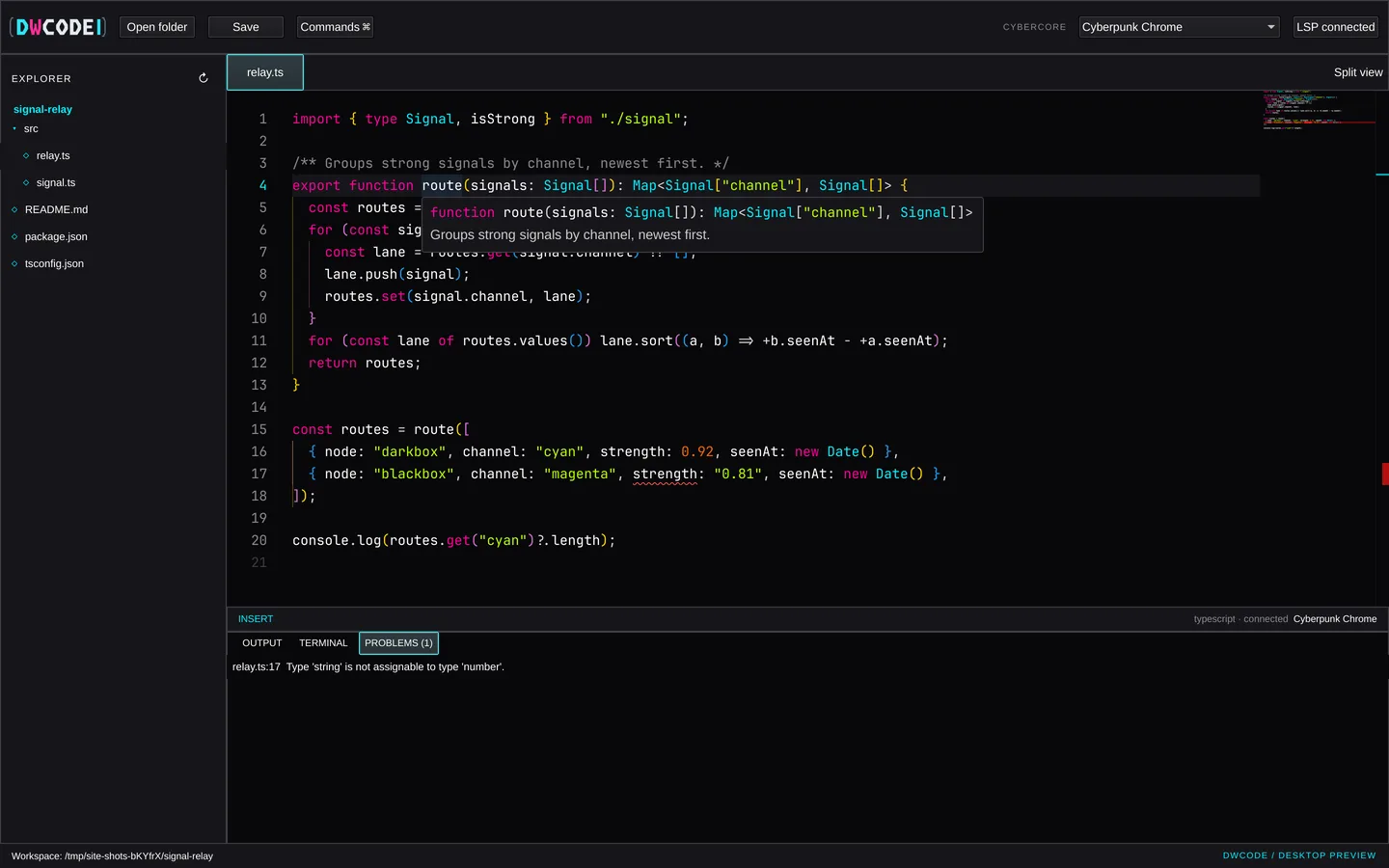Click the hover tooltip signature text
Image resolution: width=1389 pixels, height=868 pixels.
[701, 212]
